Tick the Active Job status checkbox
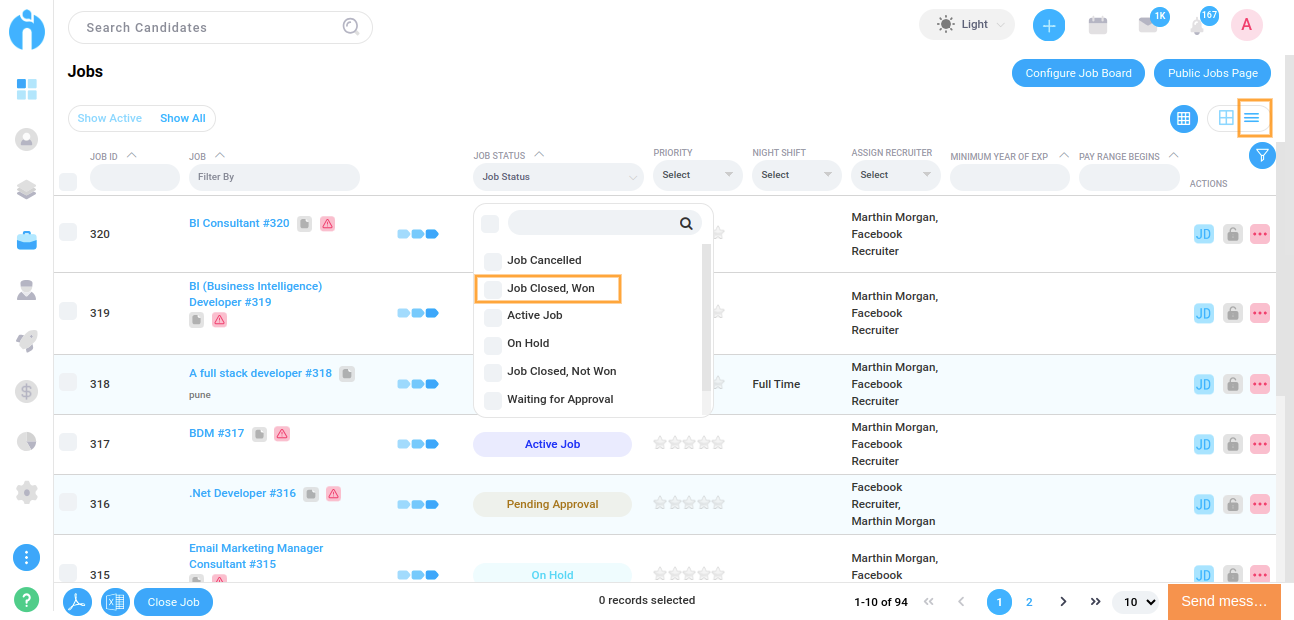This screenshot has width=1294, height=620. 493,316
